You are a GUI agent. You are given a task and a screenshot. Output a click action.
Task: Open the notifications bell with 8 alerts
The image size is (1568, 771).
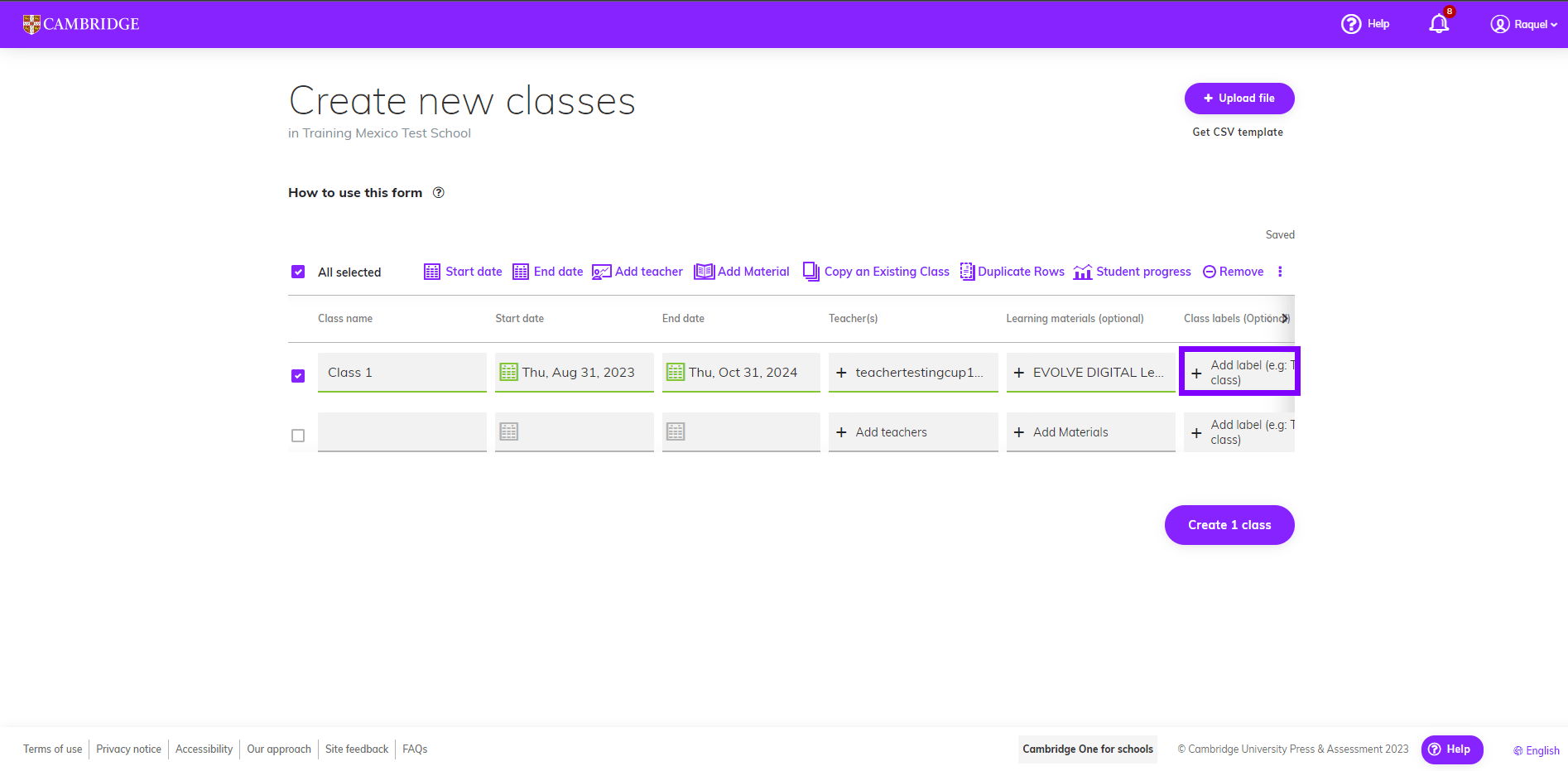(1438, 24)
